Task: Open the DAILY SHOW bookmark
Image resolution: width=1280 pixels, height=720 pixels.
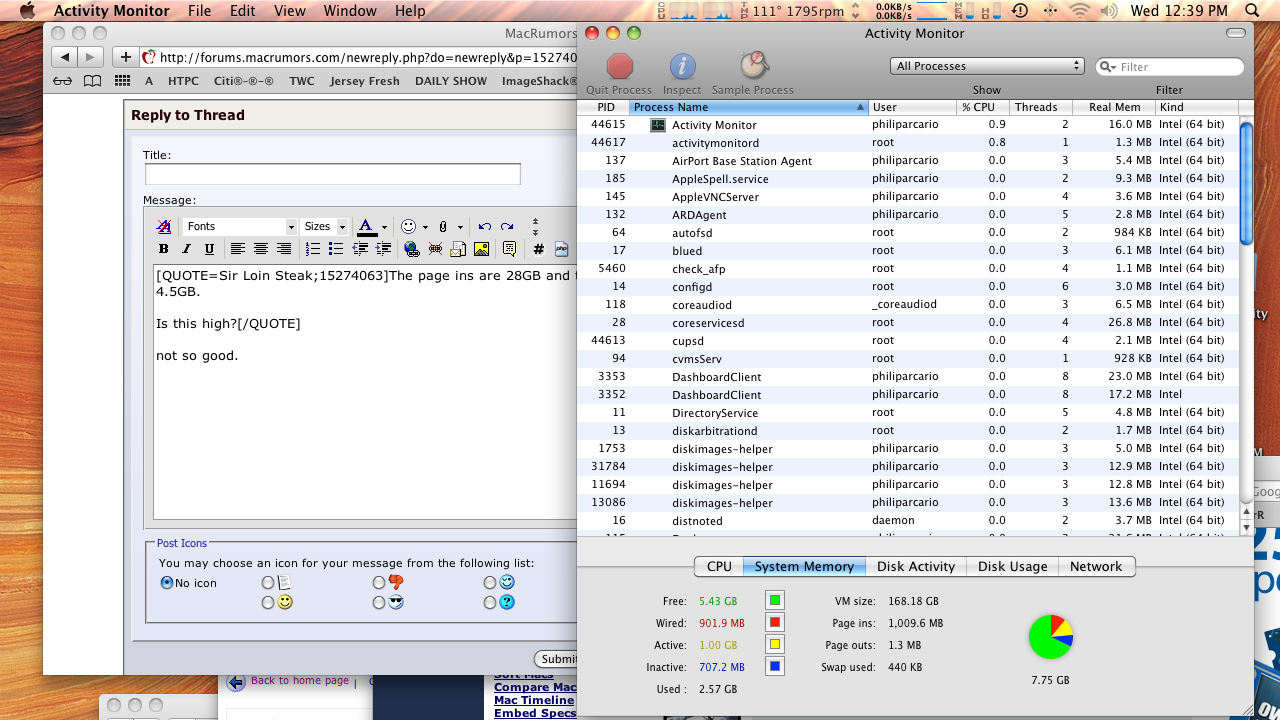Action: point(451,81)
